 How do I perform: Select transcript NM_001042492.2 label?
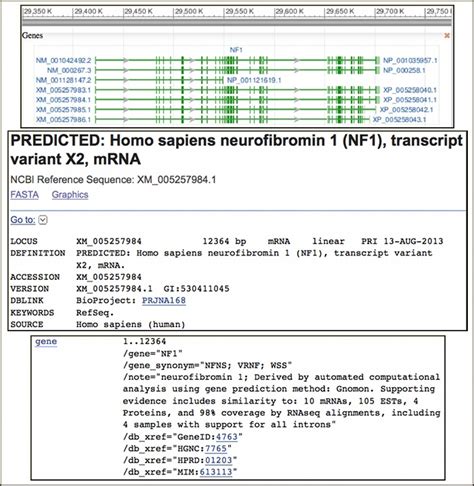tap(63, 61)
